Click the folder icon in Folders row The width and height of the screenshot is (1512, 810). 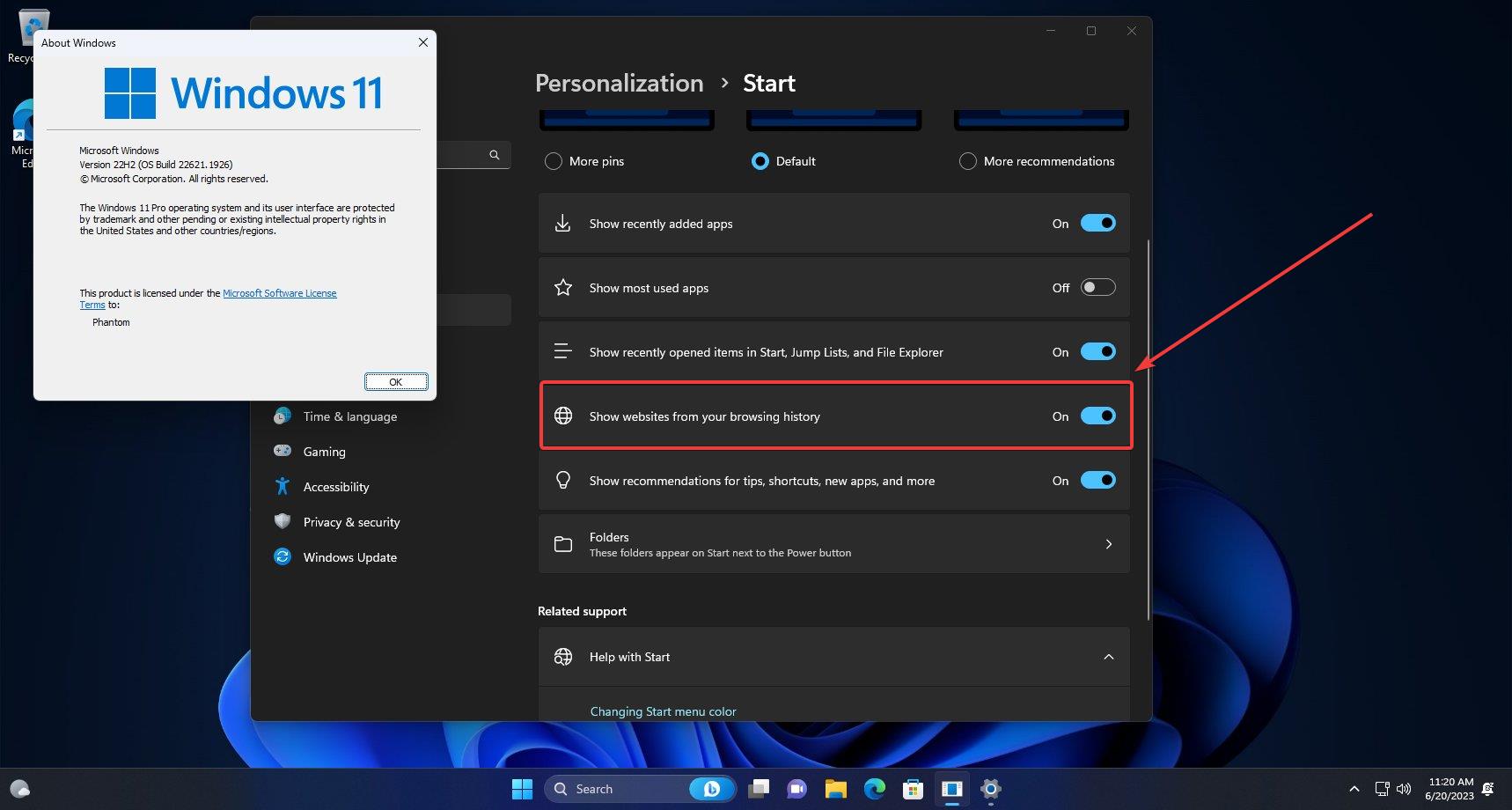563,544
